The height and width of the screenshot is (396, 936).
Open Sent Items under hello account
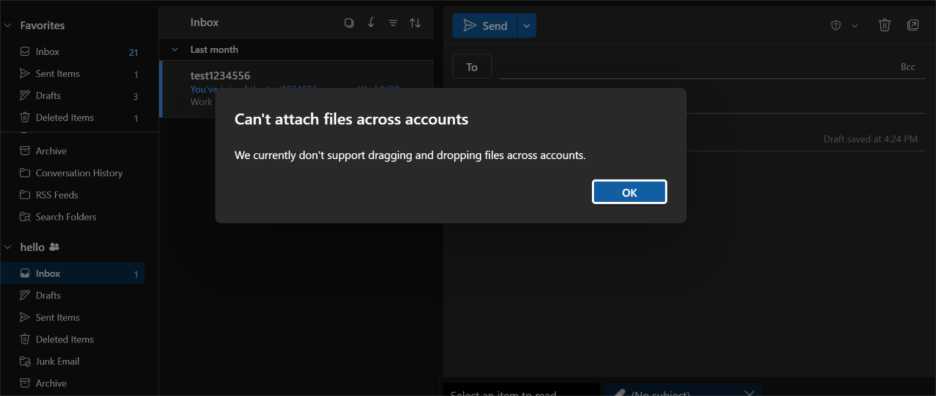72,317
